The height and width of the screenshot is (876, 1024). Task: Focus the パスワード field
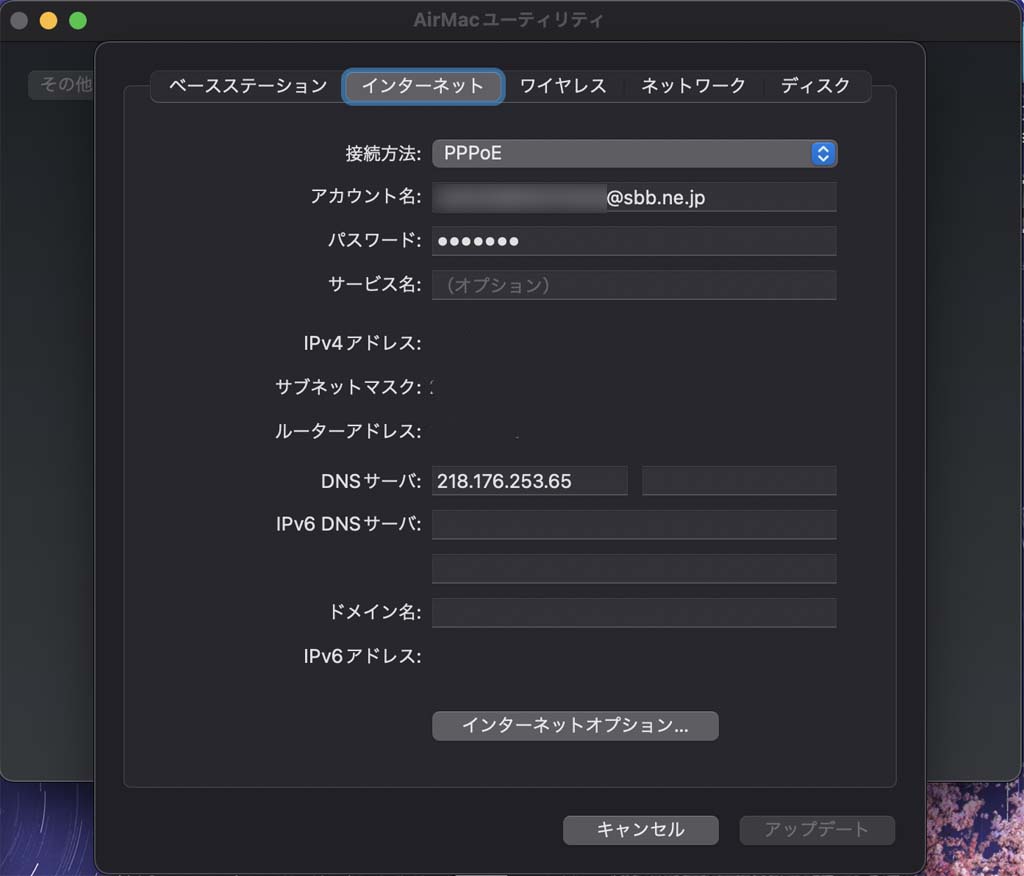coord(634,241)
